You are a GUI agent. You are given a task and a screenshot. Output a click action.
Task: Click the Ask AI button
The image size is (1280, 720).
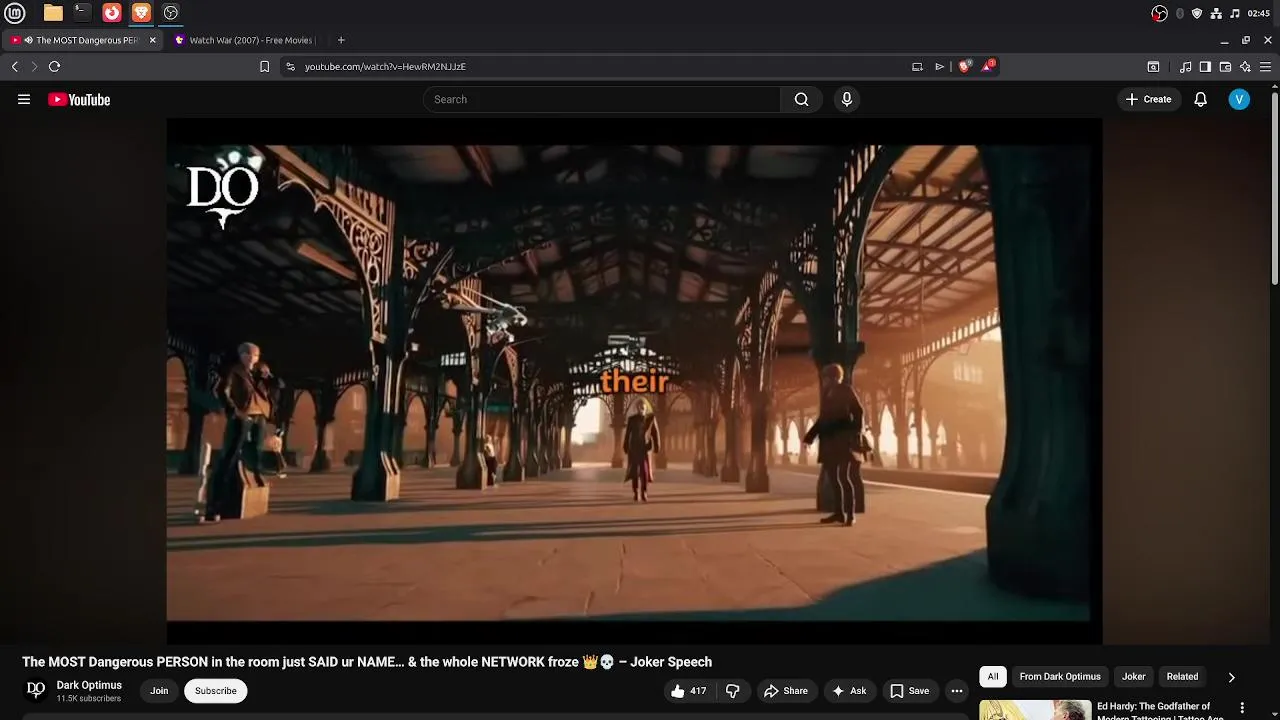(x=849, y=691)
